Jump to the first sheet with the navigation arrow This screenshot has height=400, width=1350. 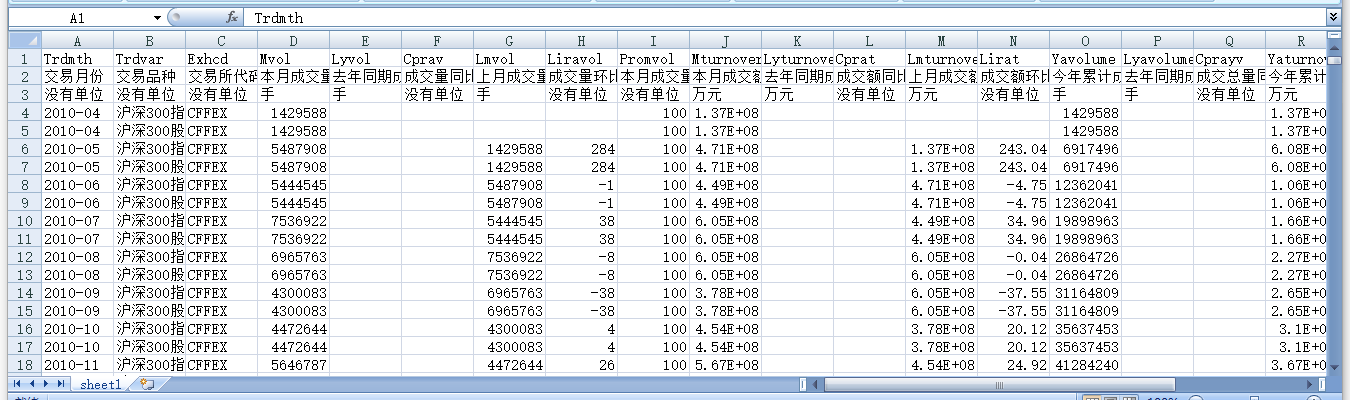coord(17,384)
